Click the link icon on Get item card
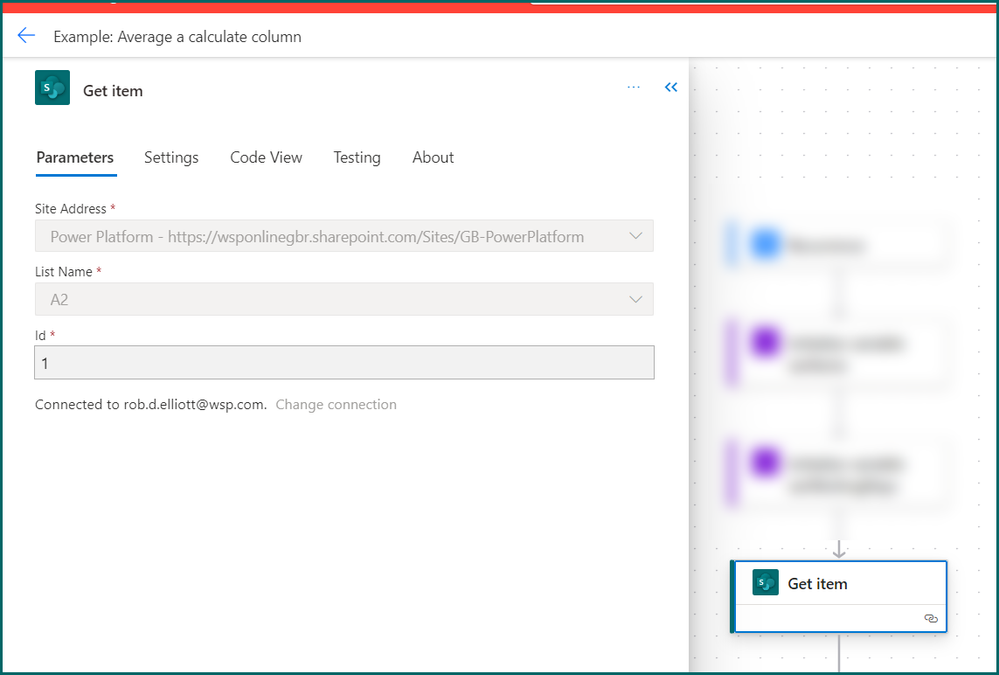999x675 pixels. [x=931, y=618]
